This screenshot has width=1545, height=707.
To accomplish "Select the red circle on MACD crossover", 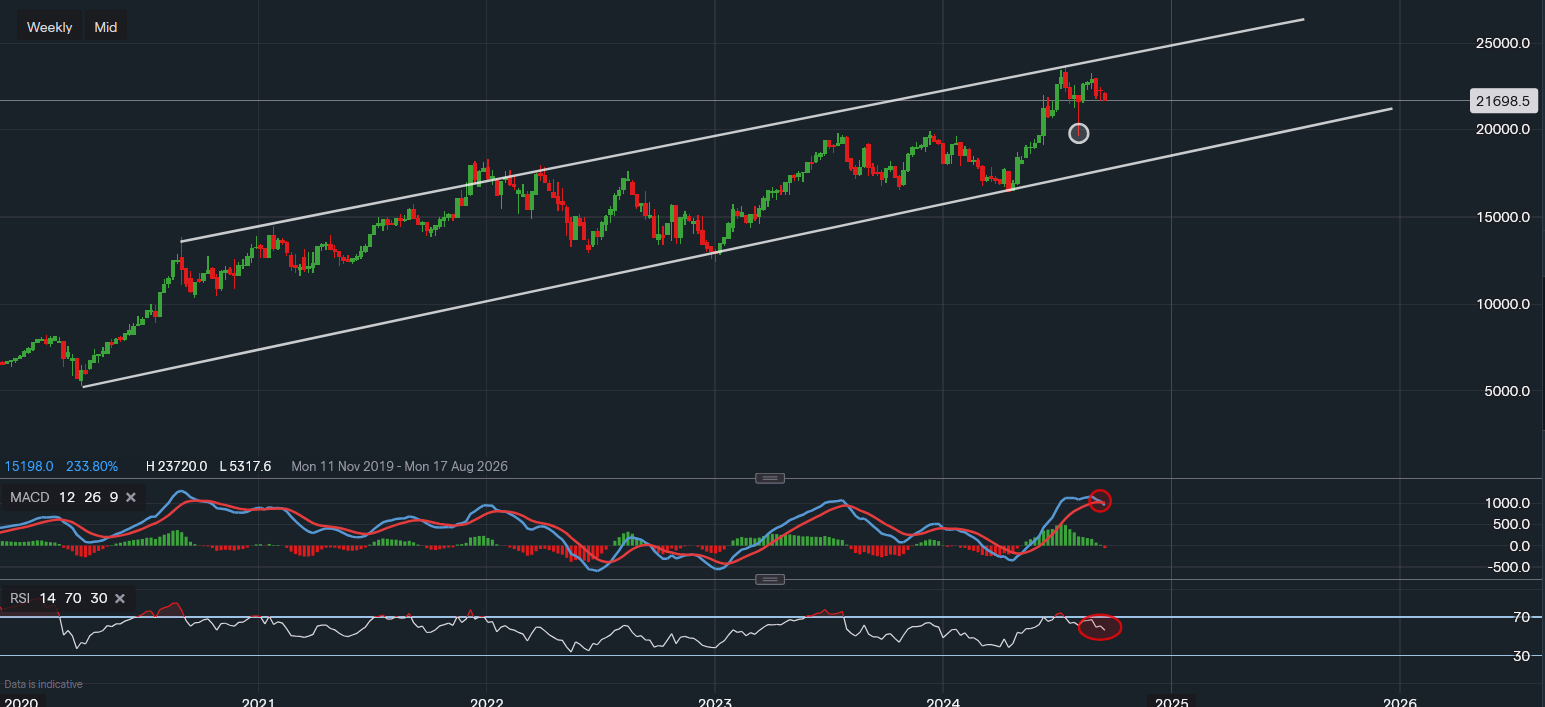I will [x=1099, y=501].
